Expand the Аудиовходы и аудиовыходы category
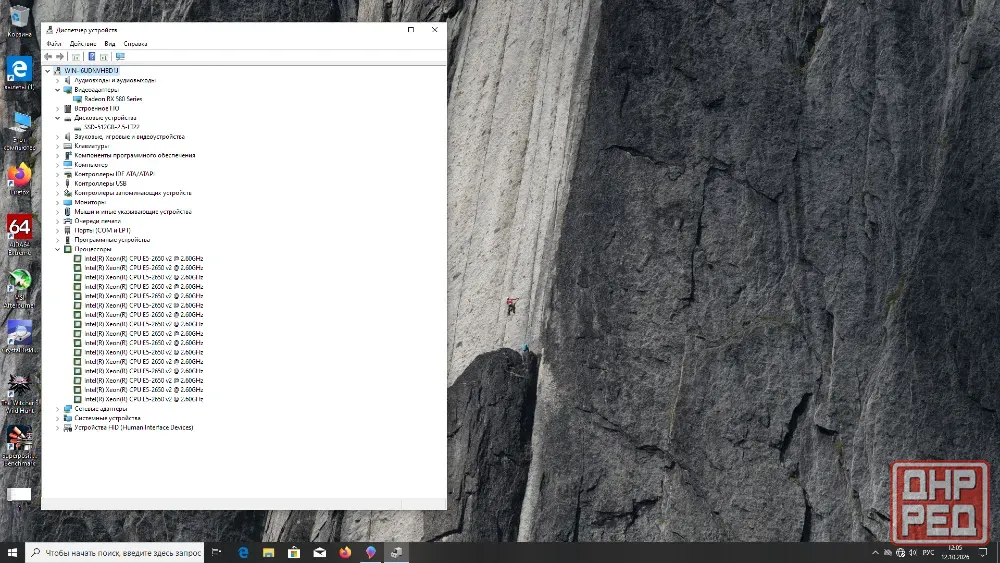Viewport: 1000px width, 563px height. 57,80
